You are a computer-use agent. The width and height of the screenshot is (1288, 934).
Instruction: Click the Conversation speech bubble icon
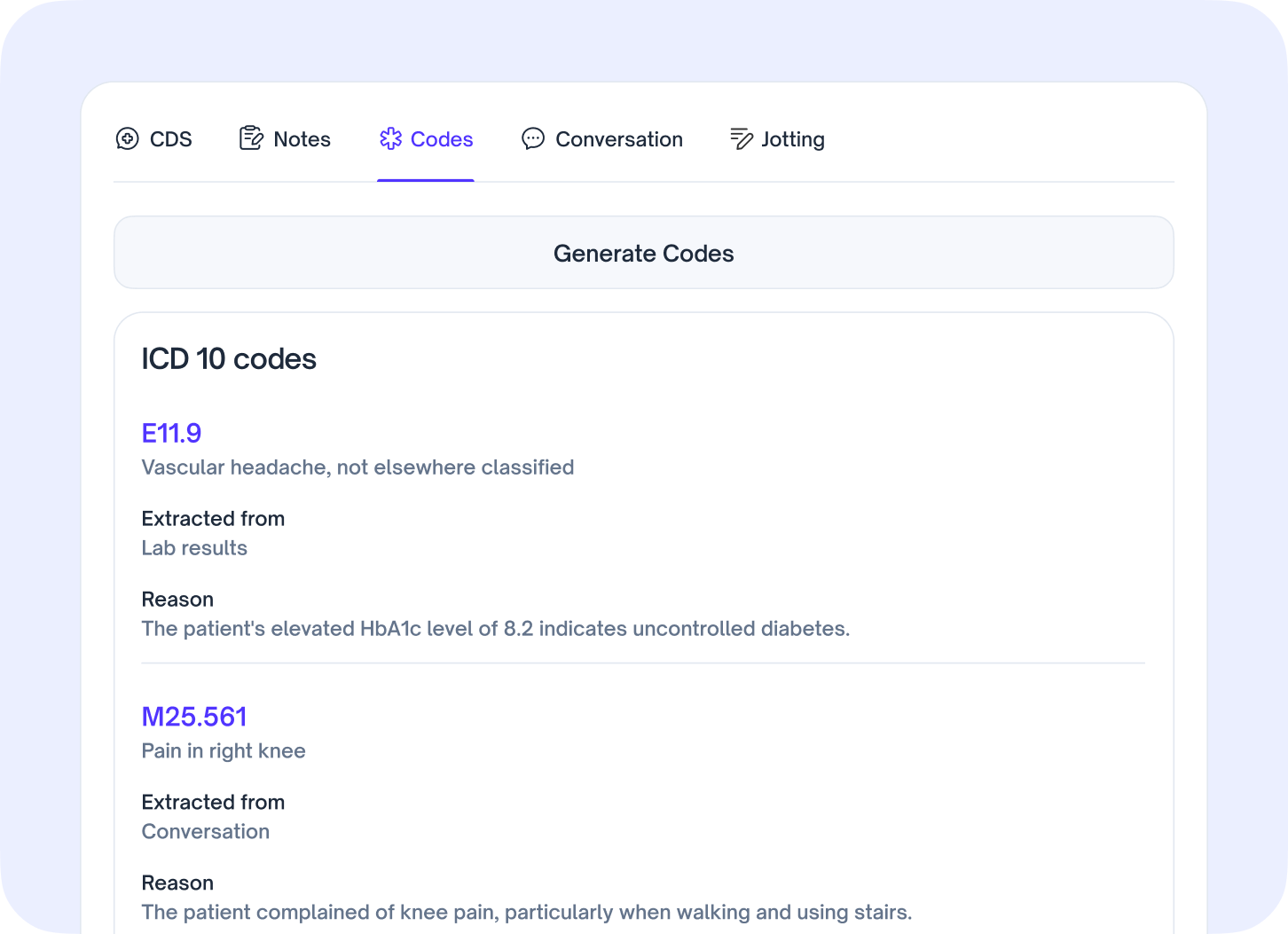pos(532,138)
